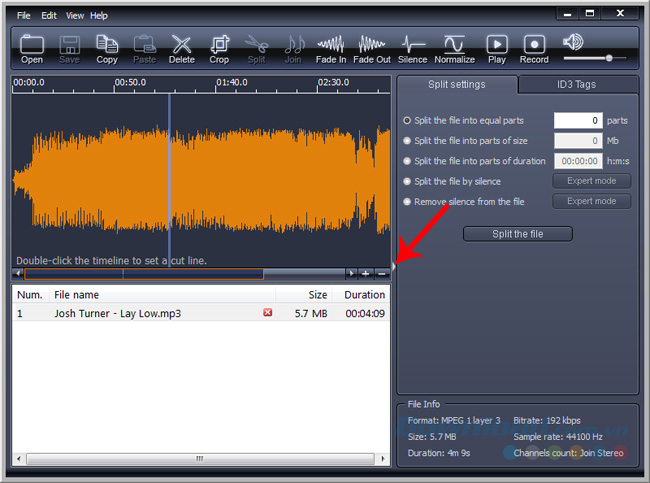Click the Open file toolbar icon
650x483 pixels.
32,47
